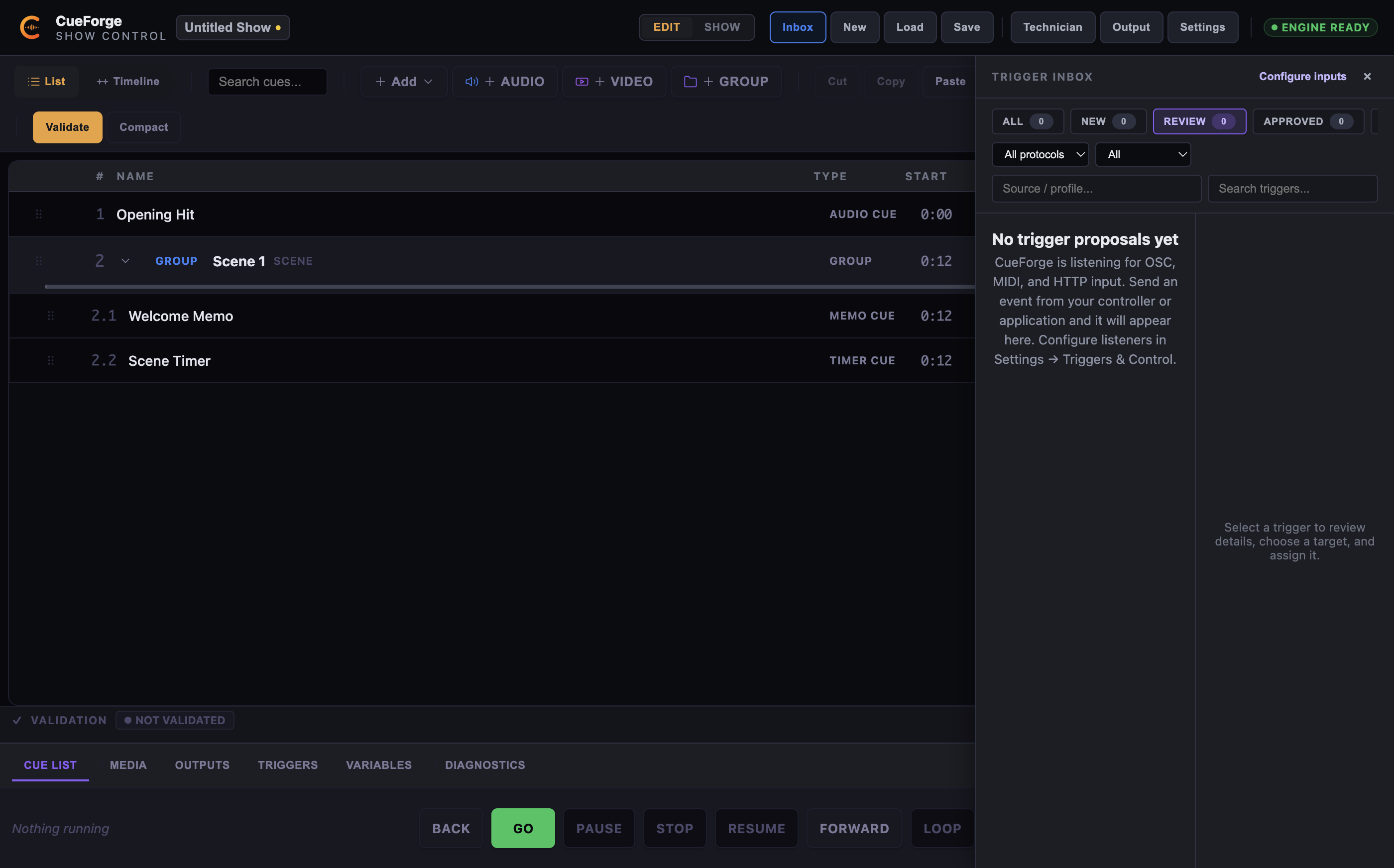Open the VARIABLES bottom tab

pyautogui.click(x=378, y=764)
